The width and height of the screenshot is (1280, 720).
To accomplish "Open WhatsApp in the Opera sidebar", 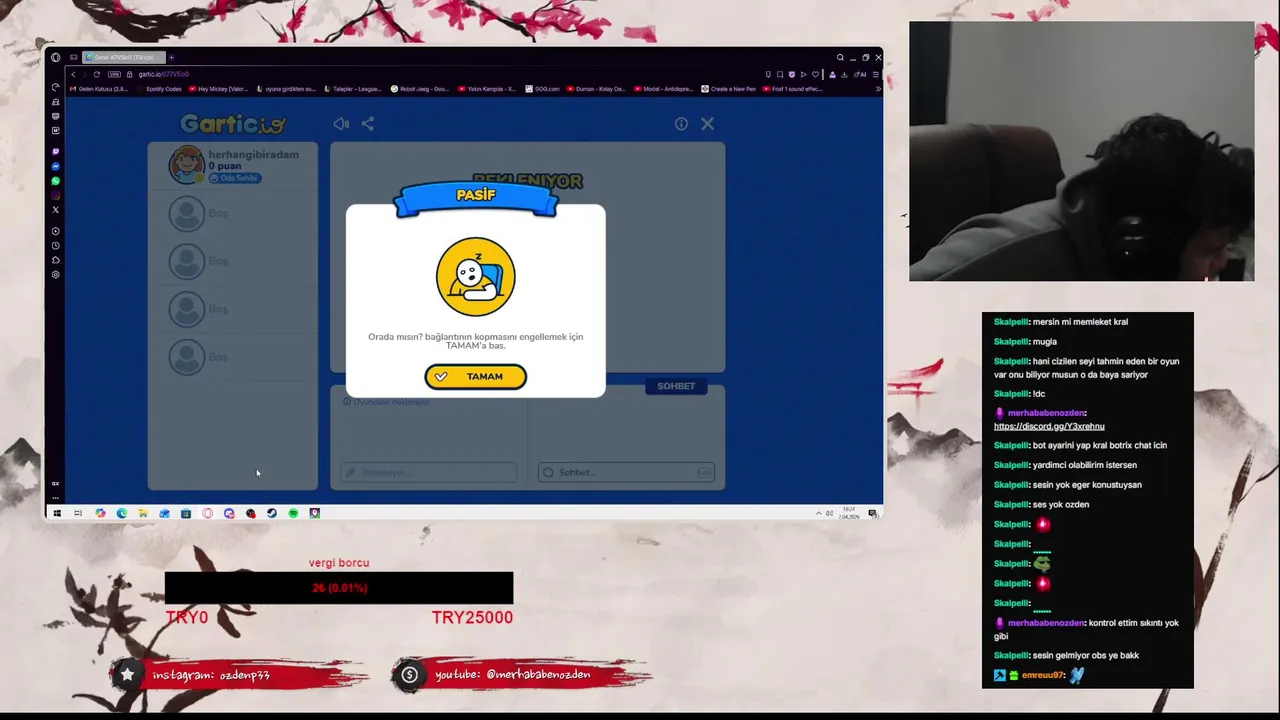I will click(56, 181).
